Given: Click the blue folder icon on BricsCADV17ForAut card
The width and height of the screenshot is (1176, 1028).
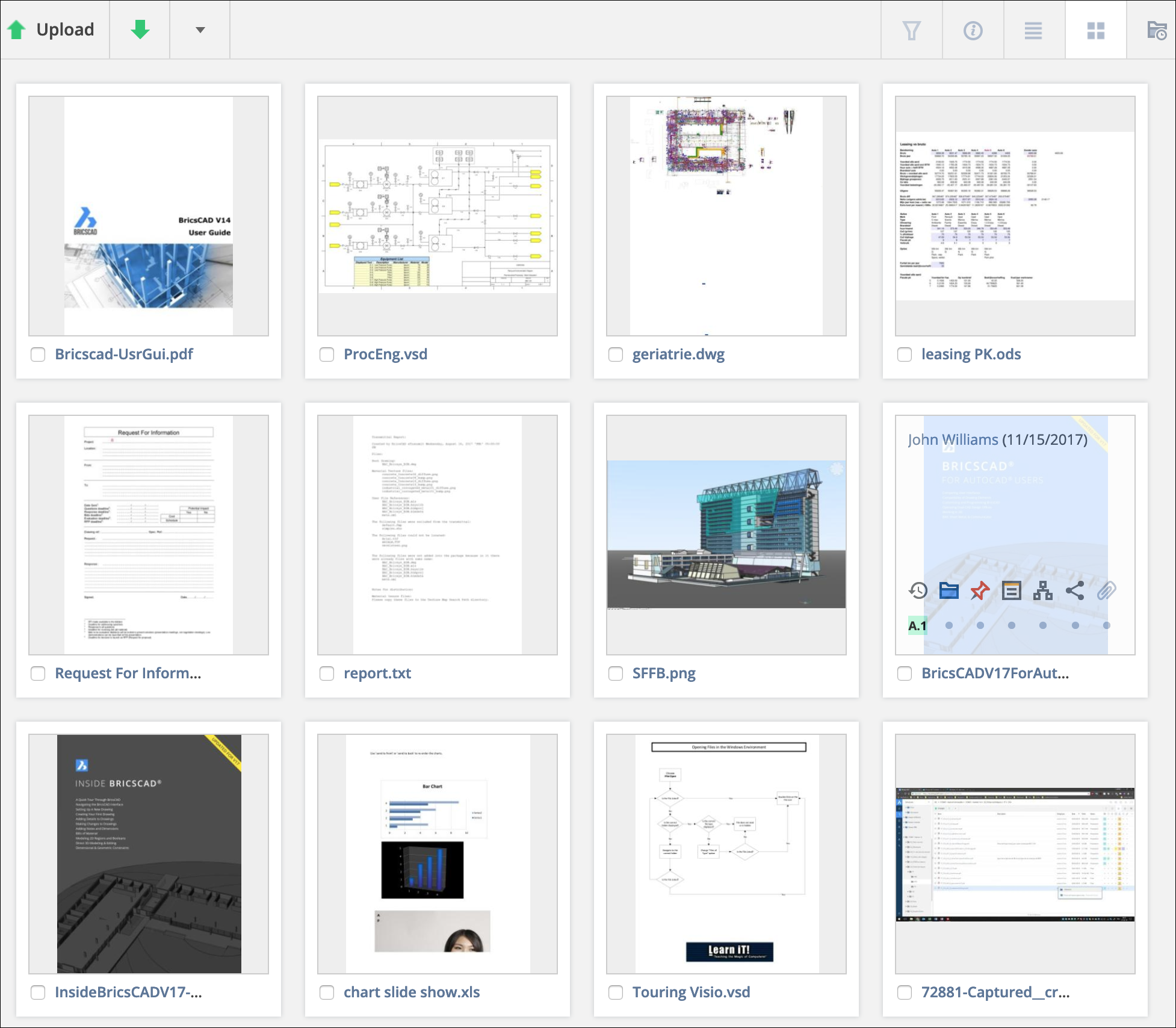Looking at the screenshot, I should (949, 590).
